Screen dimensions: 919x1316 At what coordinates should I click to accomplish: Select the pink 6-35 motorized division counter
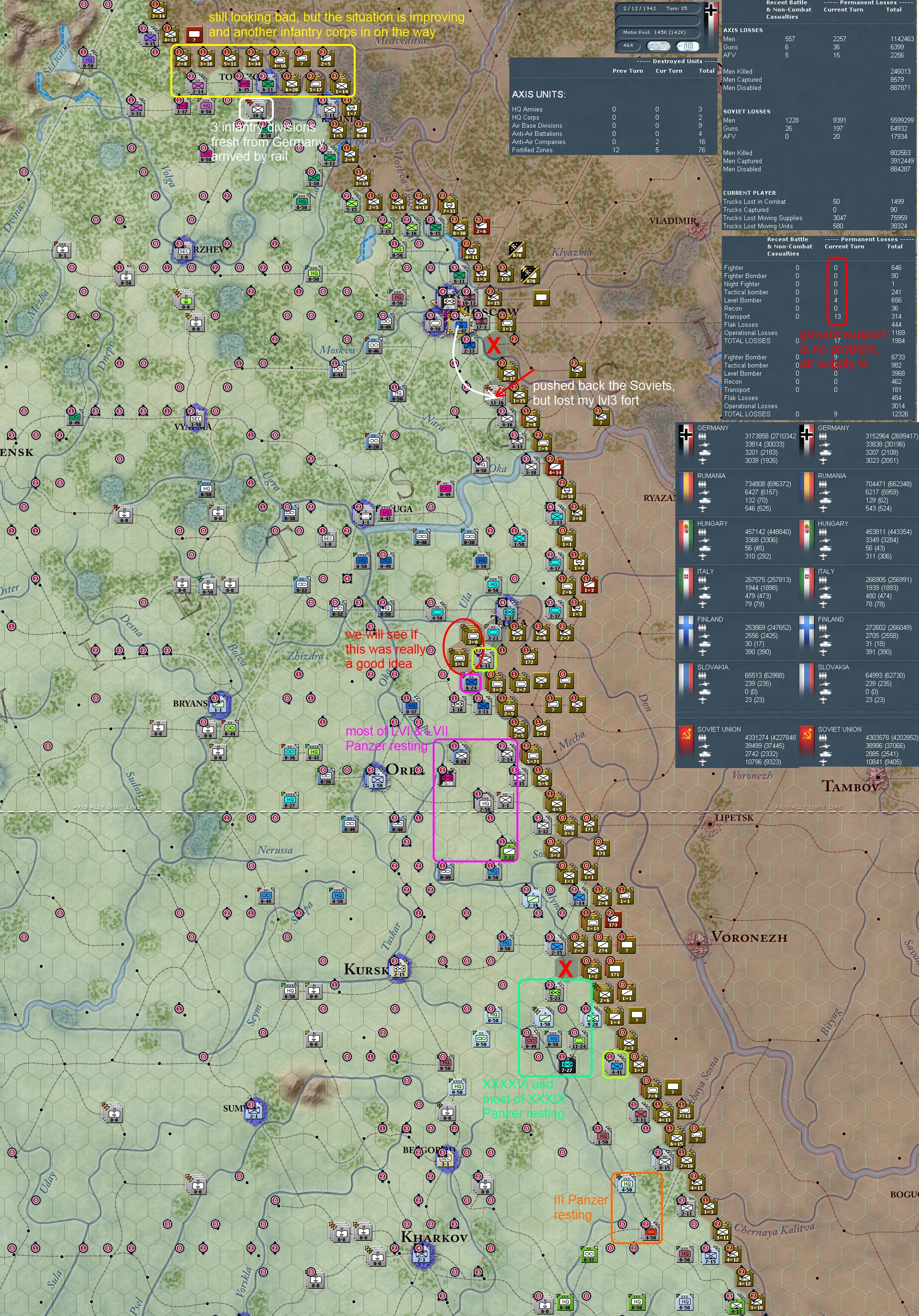tap(244, 84)
